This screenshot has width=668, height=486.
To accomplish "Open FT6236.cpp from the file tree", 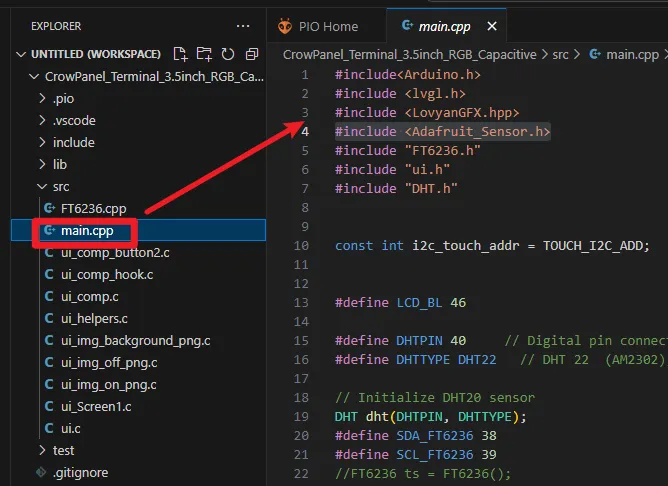I will (93, 208).
